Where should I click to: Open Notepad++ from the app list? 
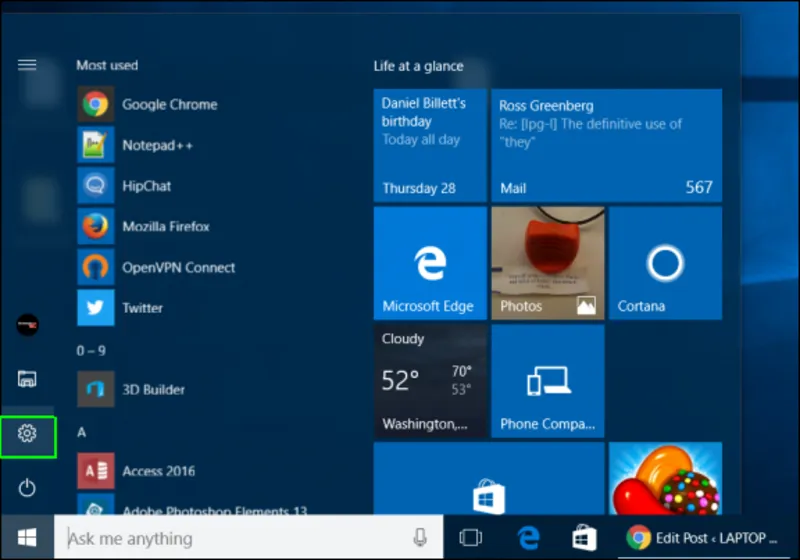(157, 145)
